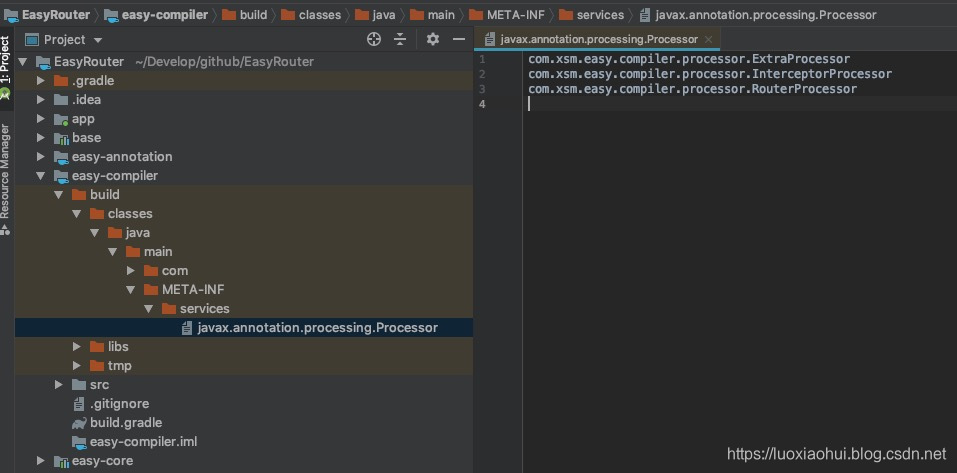Expand the easy-core module arrow

coord(41,461)
